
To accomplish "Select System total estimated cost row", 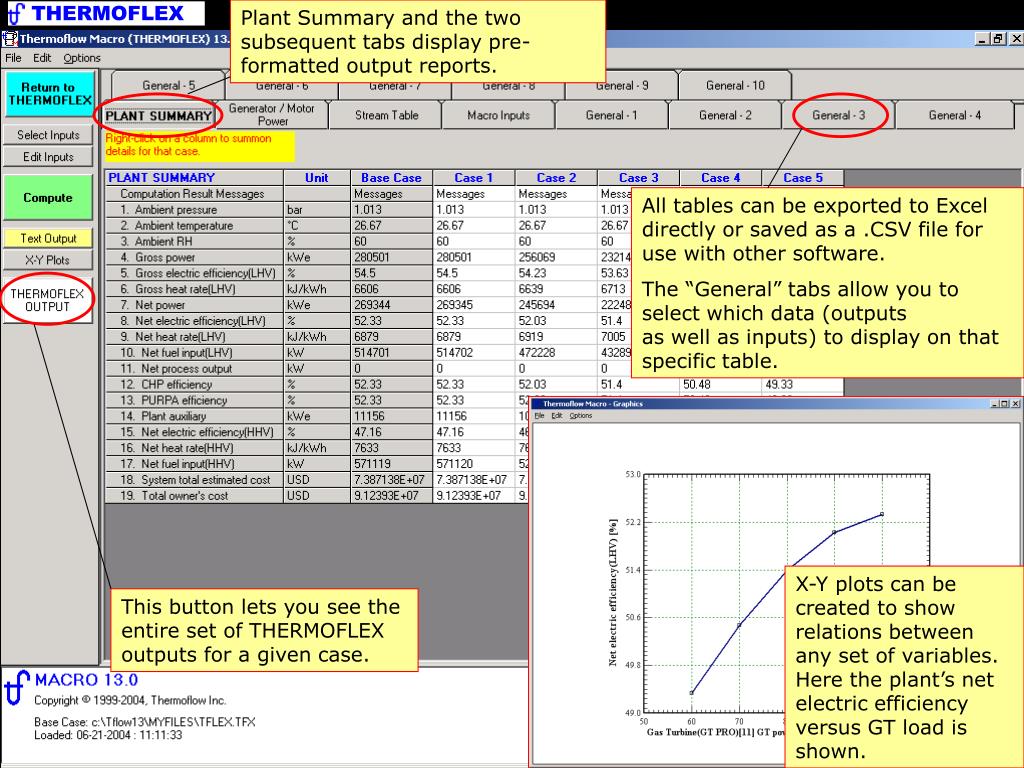I will 194,480.
